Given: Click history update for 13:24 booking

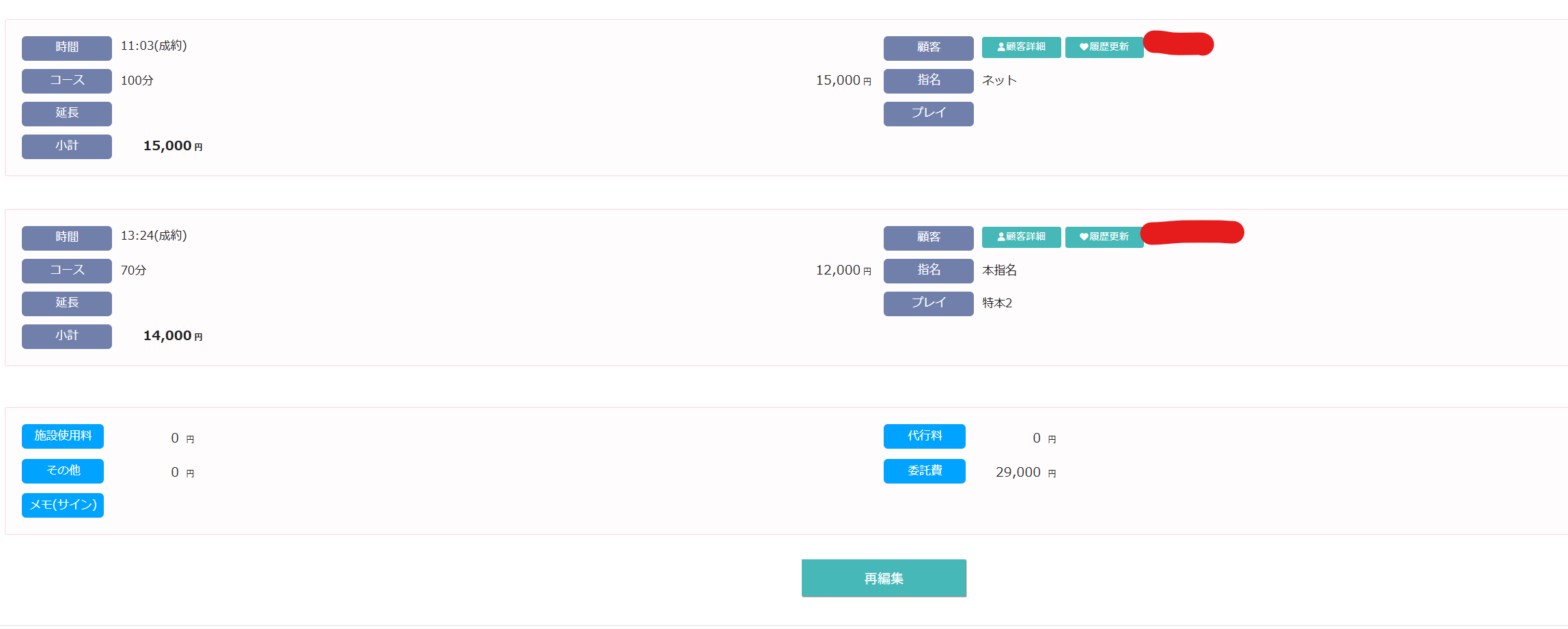Looking at the screenshot, I should 1104,237.
